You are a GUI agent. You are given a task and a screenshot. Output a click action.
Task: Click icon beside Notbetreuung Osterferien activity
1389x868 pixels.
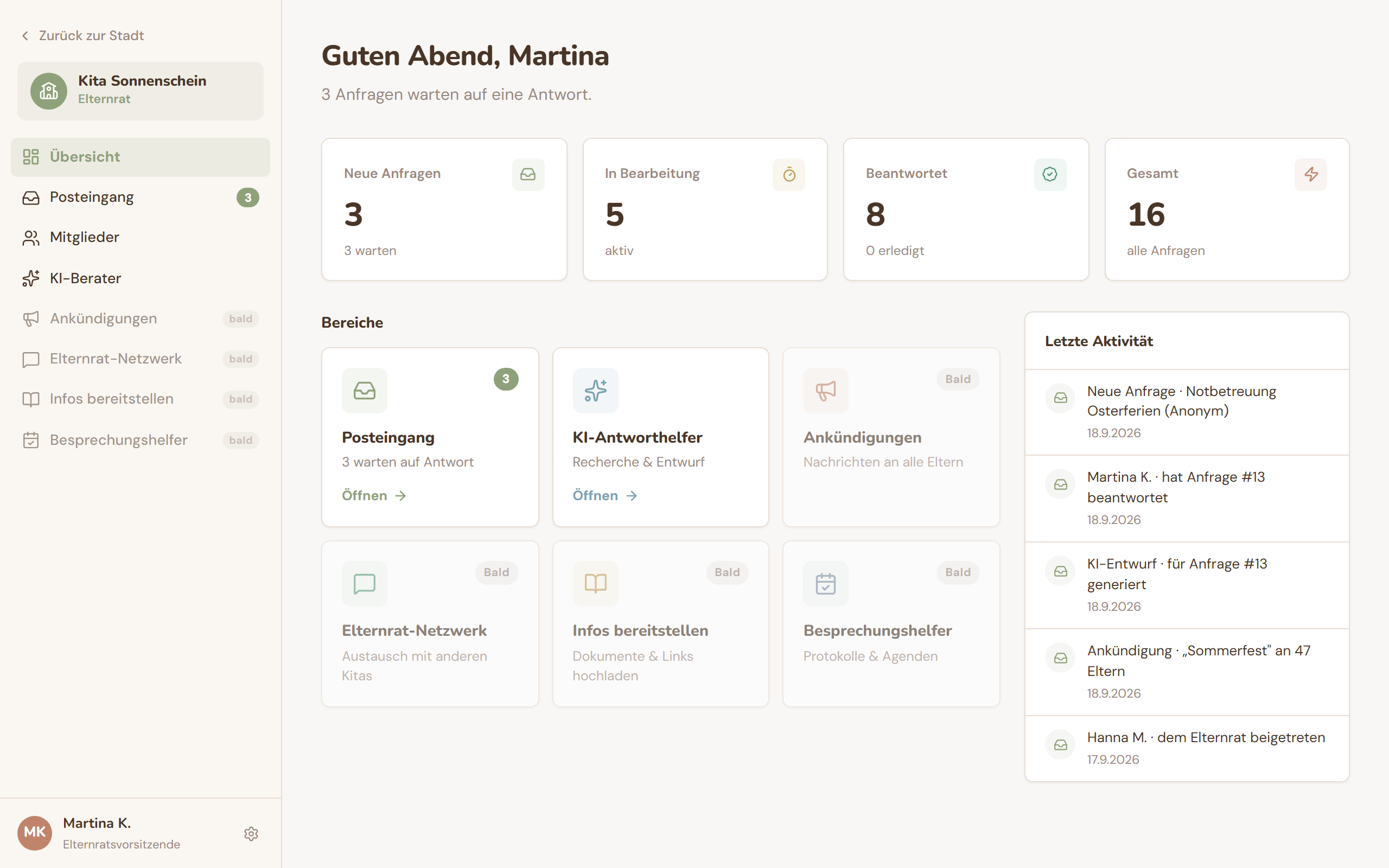(1061, 398)
